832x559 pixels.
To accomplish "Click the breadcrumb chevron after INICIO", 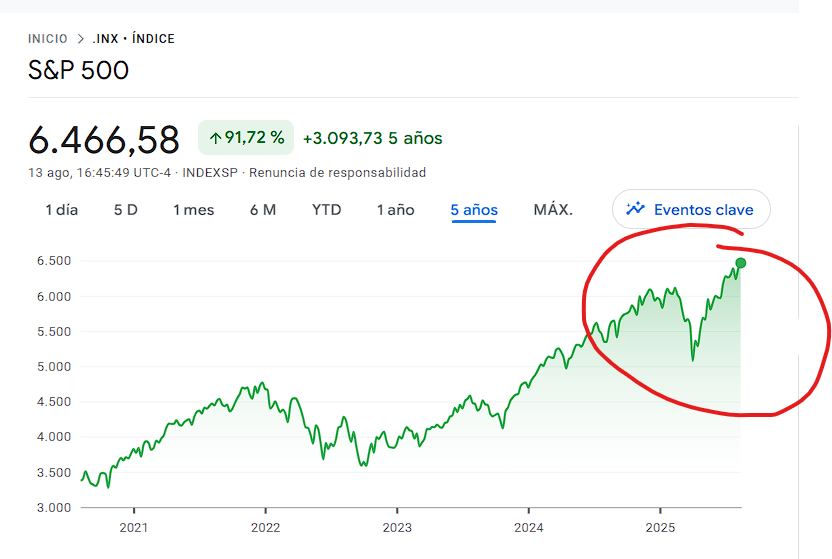I will tap(81, 39).
